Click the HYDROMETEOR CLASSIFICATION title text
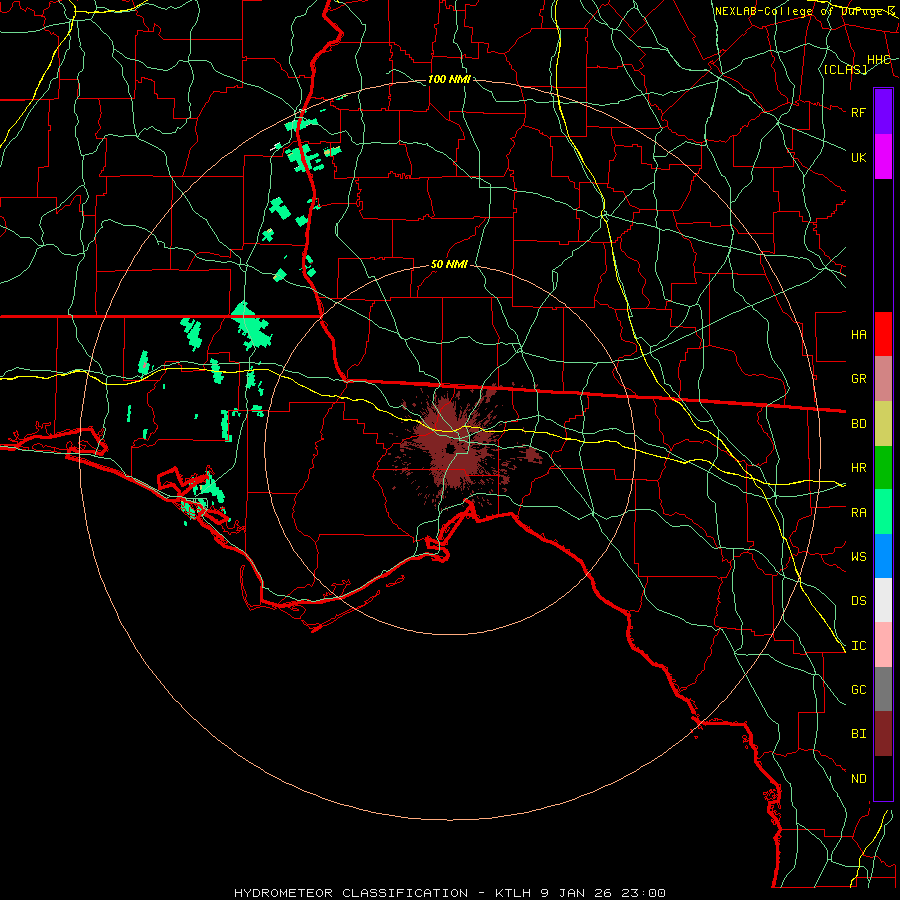 click(x=351, y=893)
